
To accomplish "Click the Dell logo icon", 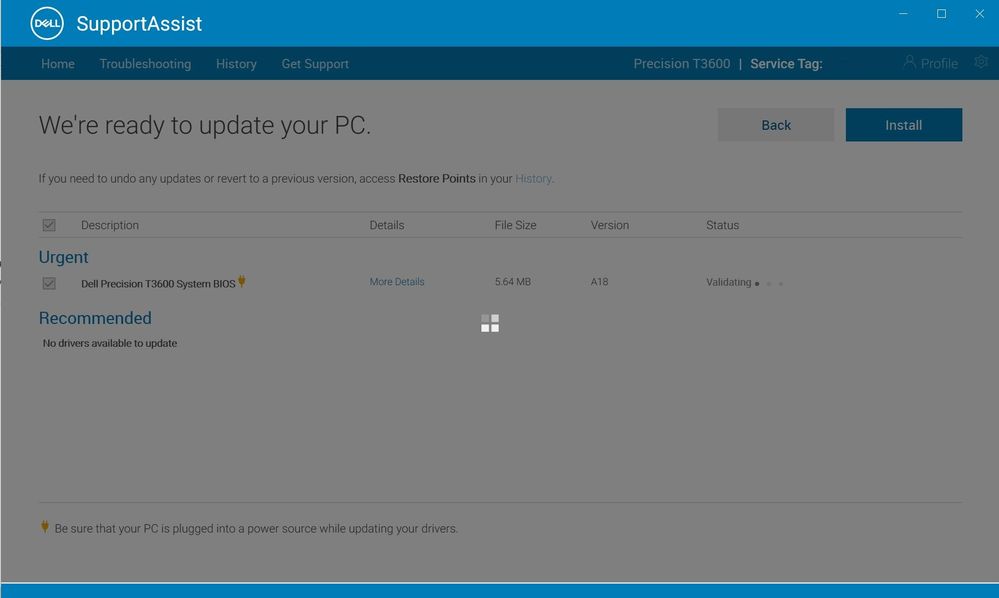I will pos(47,24).
